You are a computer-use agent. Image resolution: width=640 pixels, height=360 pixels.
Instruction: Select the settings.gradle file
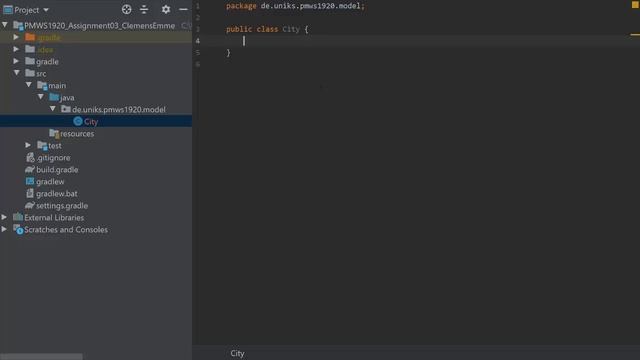pos(62,205)
